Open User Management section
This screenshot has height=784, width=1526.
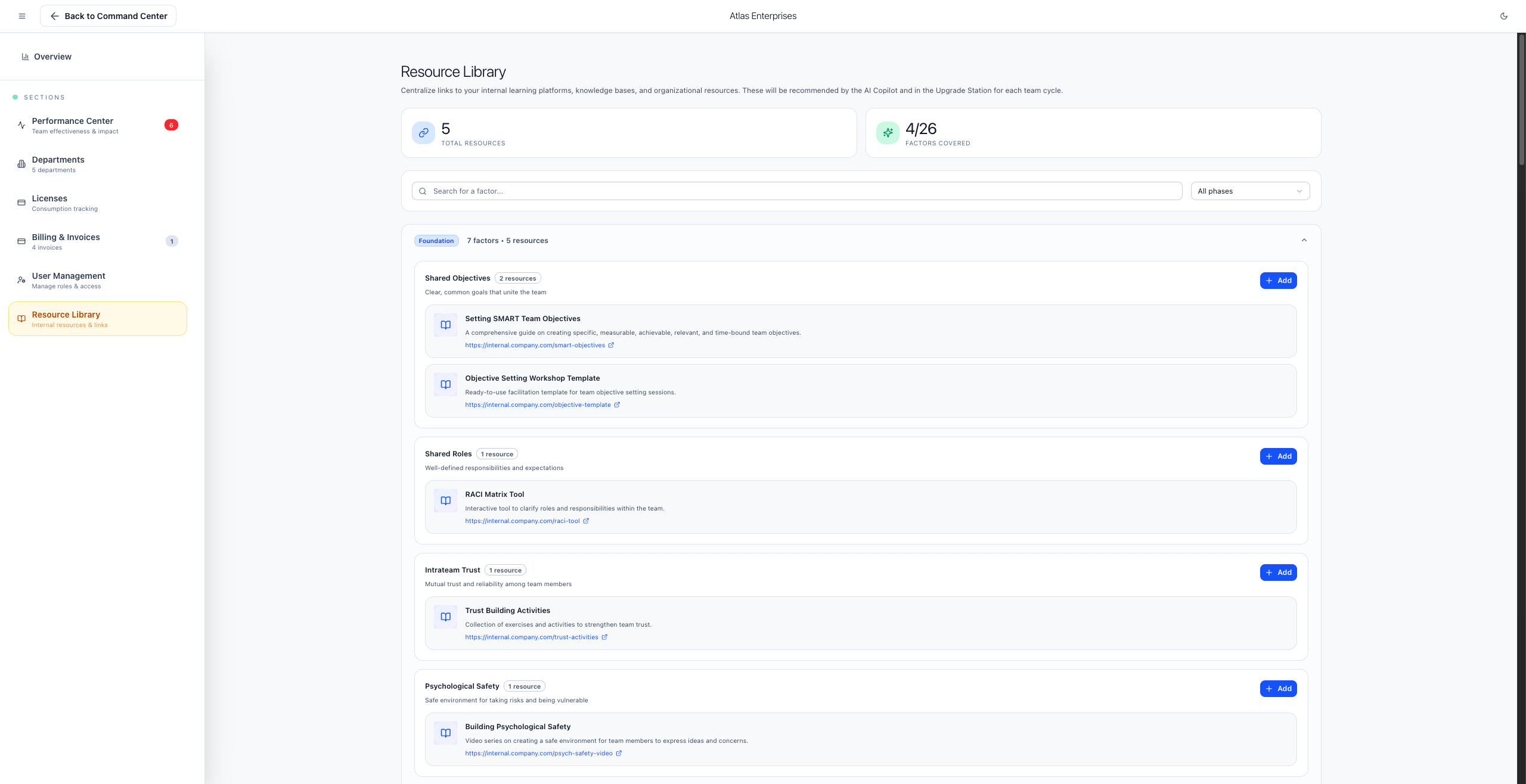coord(98,280)
